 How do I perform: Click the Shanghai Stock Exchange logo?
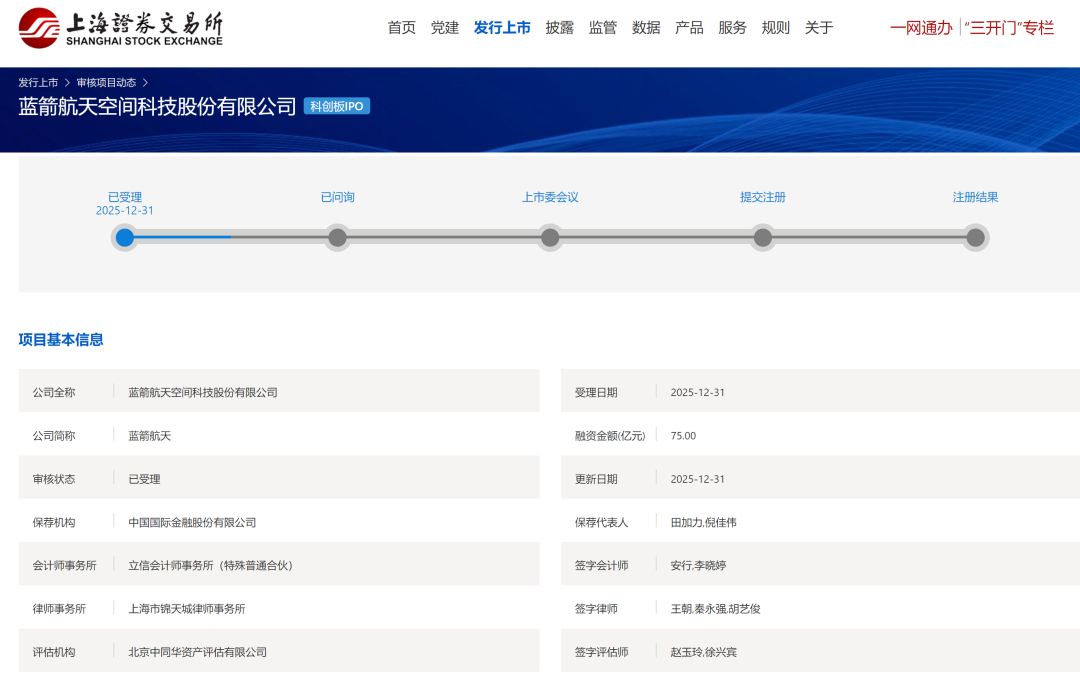[120, 27]
